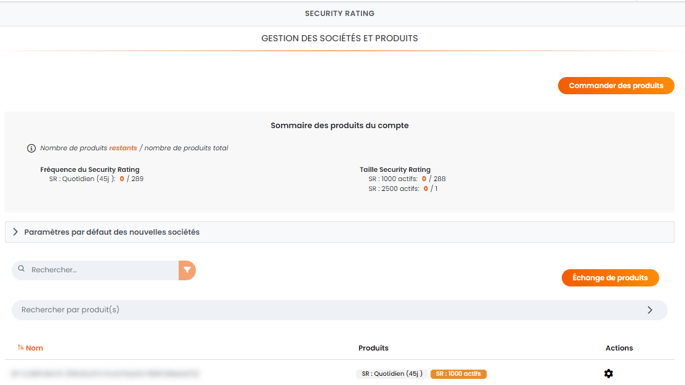Image resolution: width=685 pixels, height=385 pixels.
Task: Click the Commander des produits button
Action: 616,86
